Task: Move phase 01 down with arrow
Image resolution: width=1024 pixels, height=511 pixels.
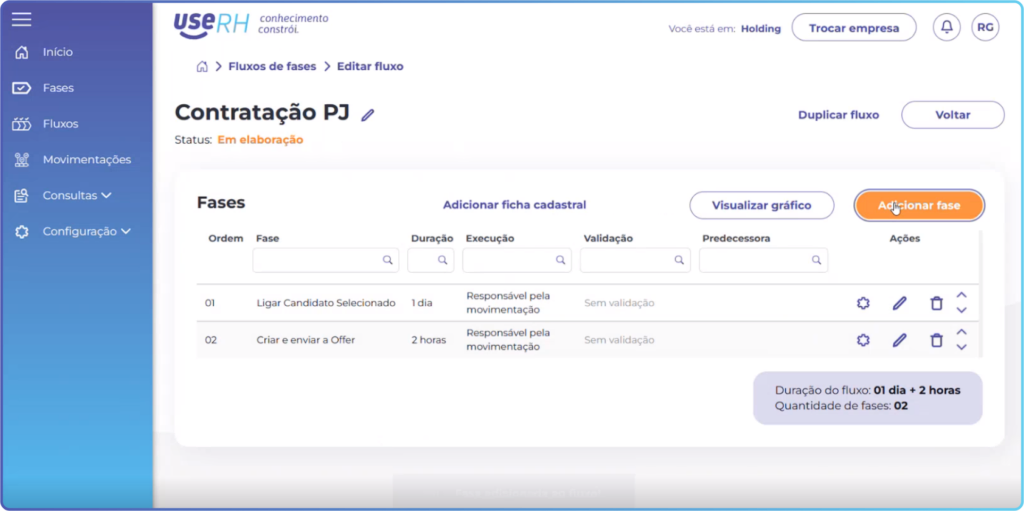Action: tap(961, 310)
